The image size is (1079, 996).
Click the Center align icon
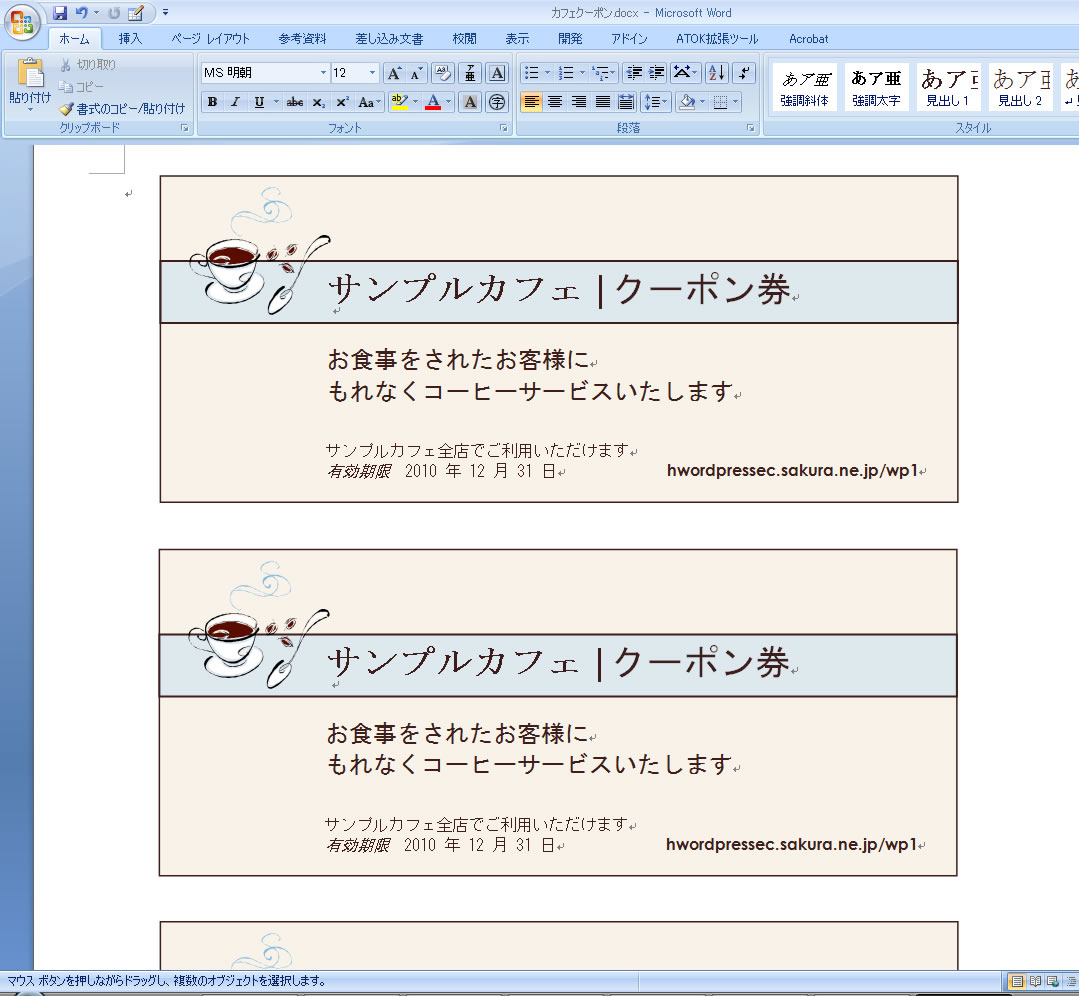(x=555, y=102)
